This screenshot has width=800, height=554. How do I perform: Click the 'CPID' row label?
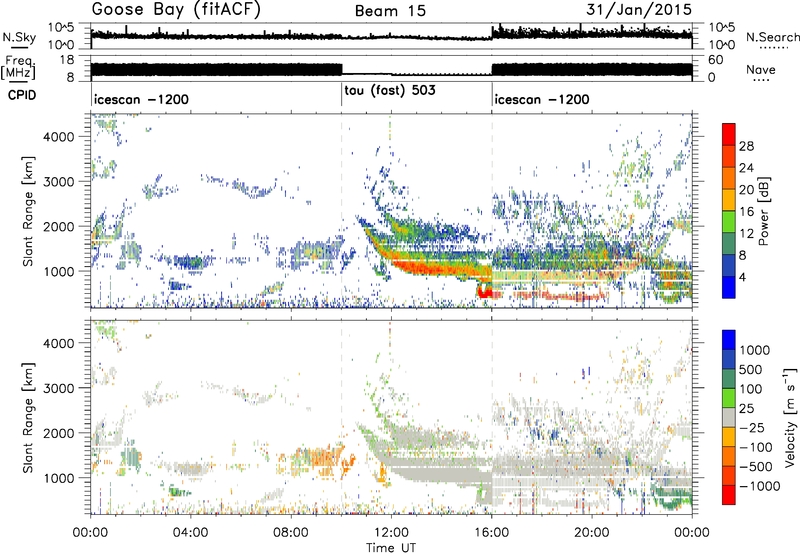point(22,95)
